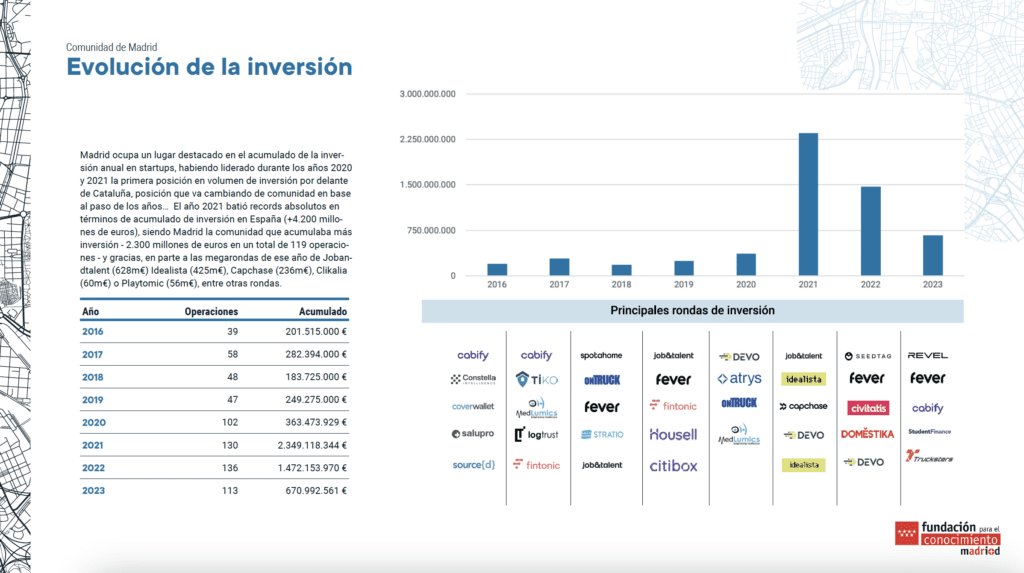Click the 'Año' table header

90,312
